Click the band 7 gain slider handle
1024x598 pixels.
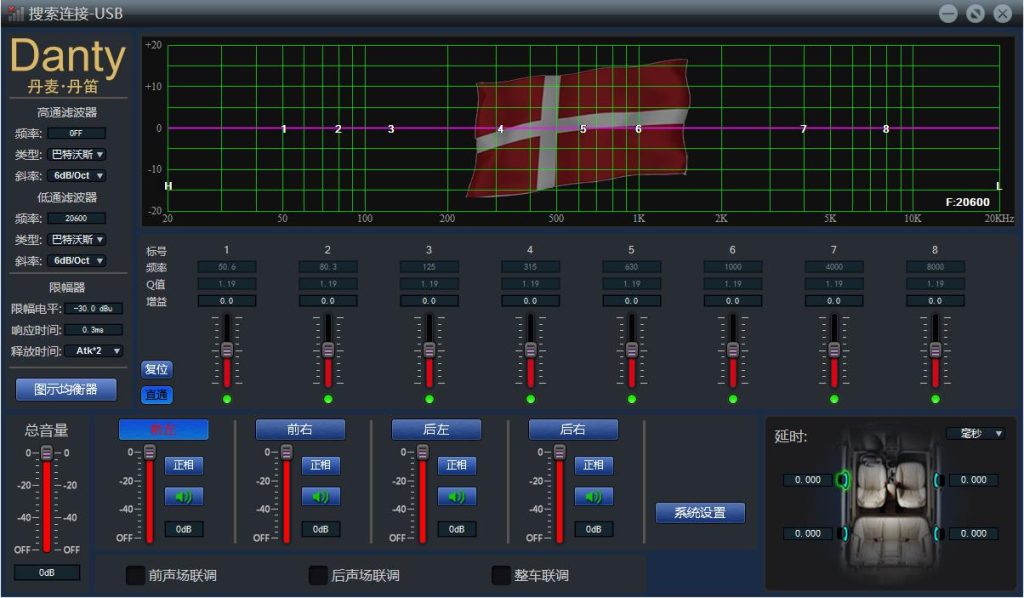point(834,350)
